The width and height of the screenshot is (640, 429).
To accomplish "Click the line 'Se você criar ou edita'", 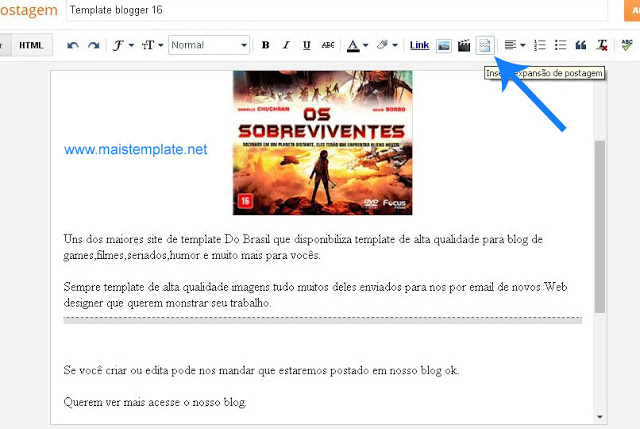I will tap(261, 370).
